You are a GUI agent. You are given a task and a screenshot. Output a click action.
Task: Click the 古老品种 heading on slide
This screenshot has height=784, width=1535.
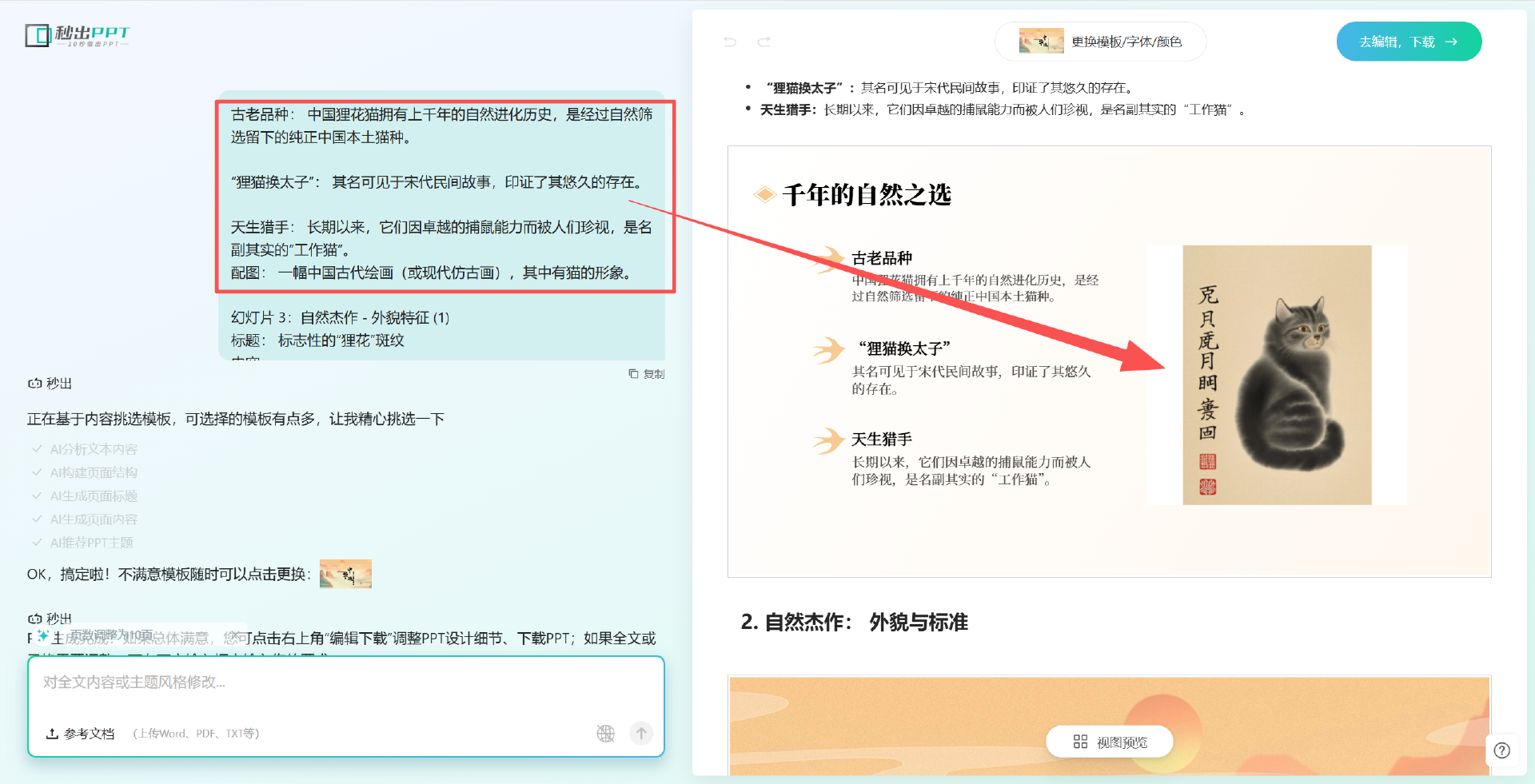coord(882,258)
